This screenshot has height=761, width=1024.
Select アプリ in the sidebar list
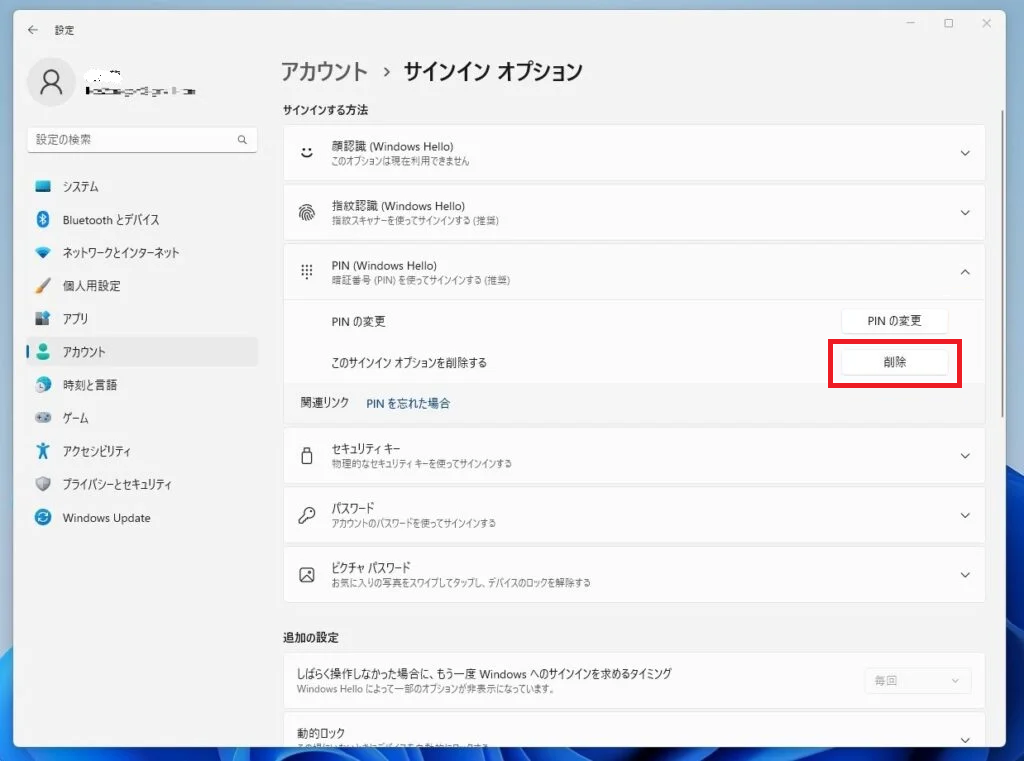tap(142, 319)
